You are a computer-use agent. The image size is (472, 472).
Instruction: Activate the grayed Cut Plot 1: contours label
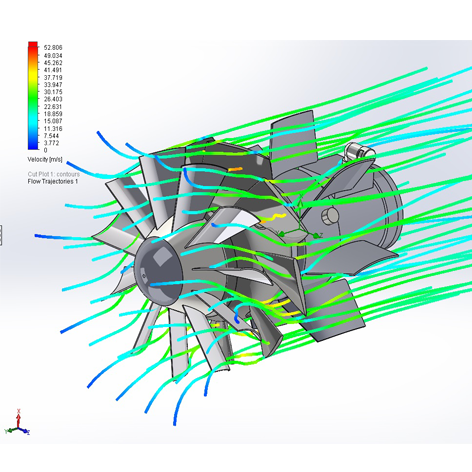54,174
